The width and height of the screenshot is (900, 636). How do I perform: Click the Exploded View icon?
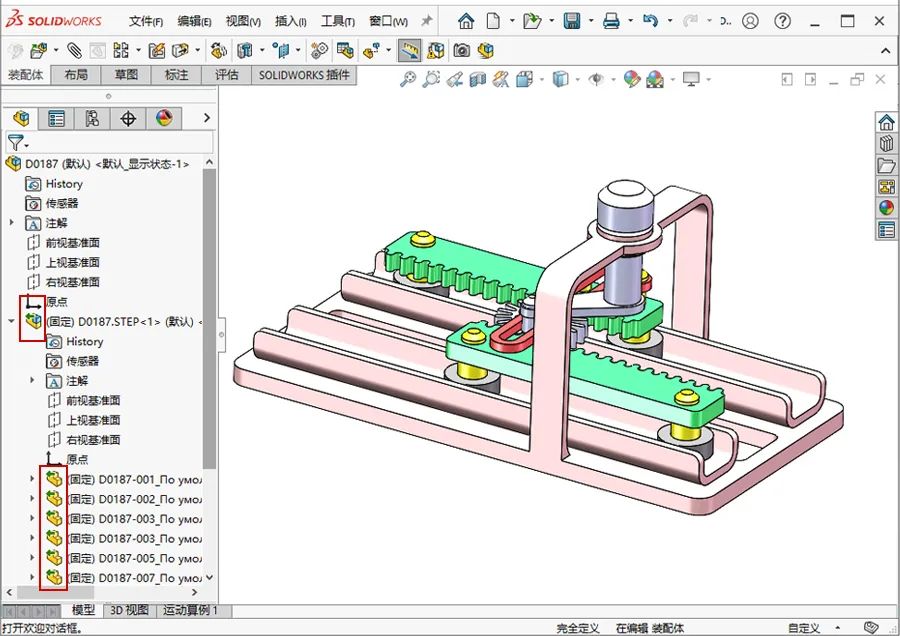pos(371,51)
